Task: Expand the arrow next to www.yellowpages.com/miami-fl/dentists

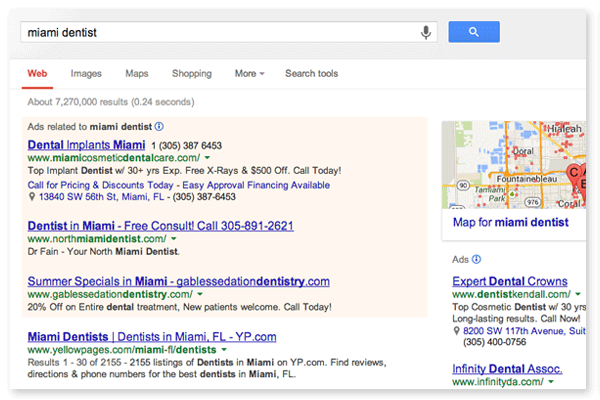Action: click(224, 350)
